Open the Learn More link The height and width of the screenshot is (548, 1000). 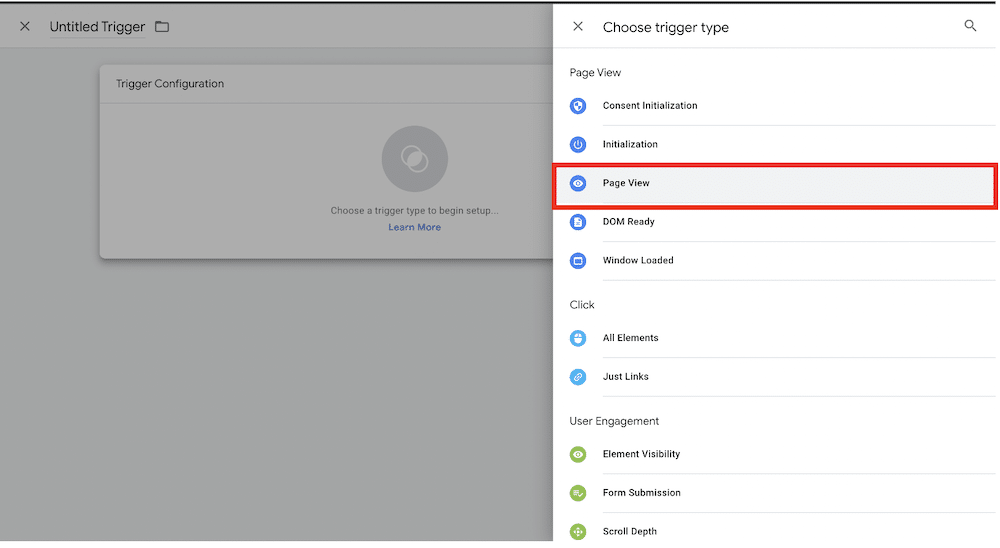(x=415, y=227)
